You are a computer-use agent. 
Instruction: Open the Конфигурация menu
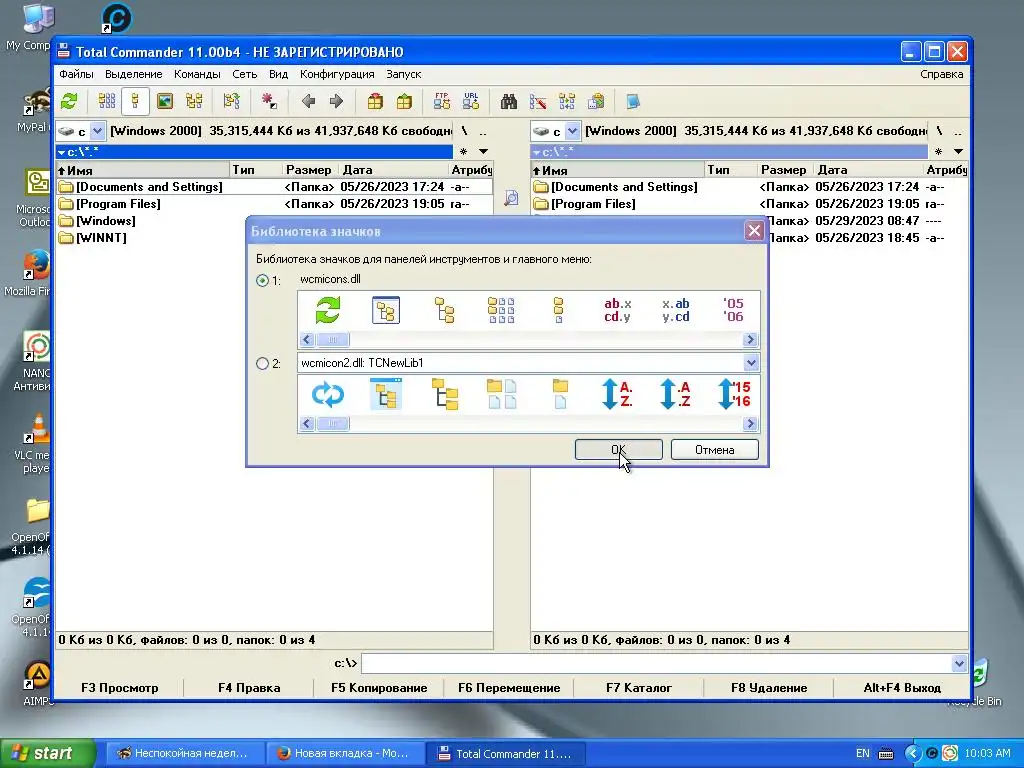click(x=337, y=74)
